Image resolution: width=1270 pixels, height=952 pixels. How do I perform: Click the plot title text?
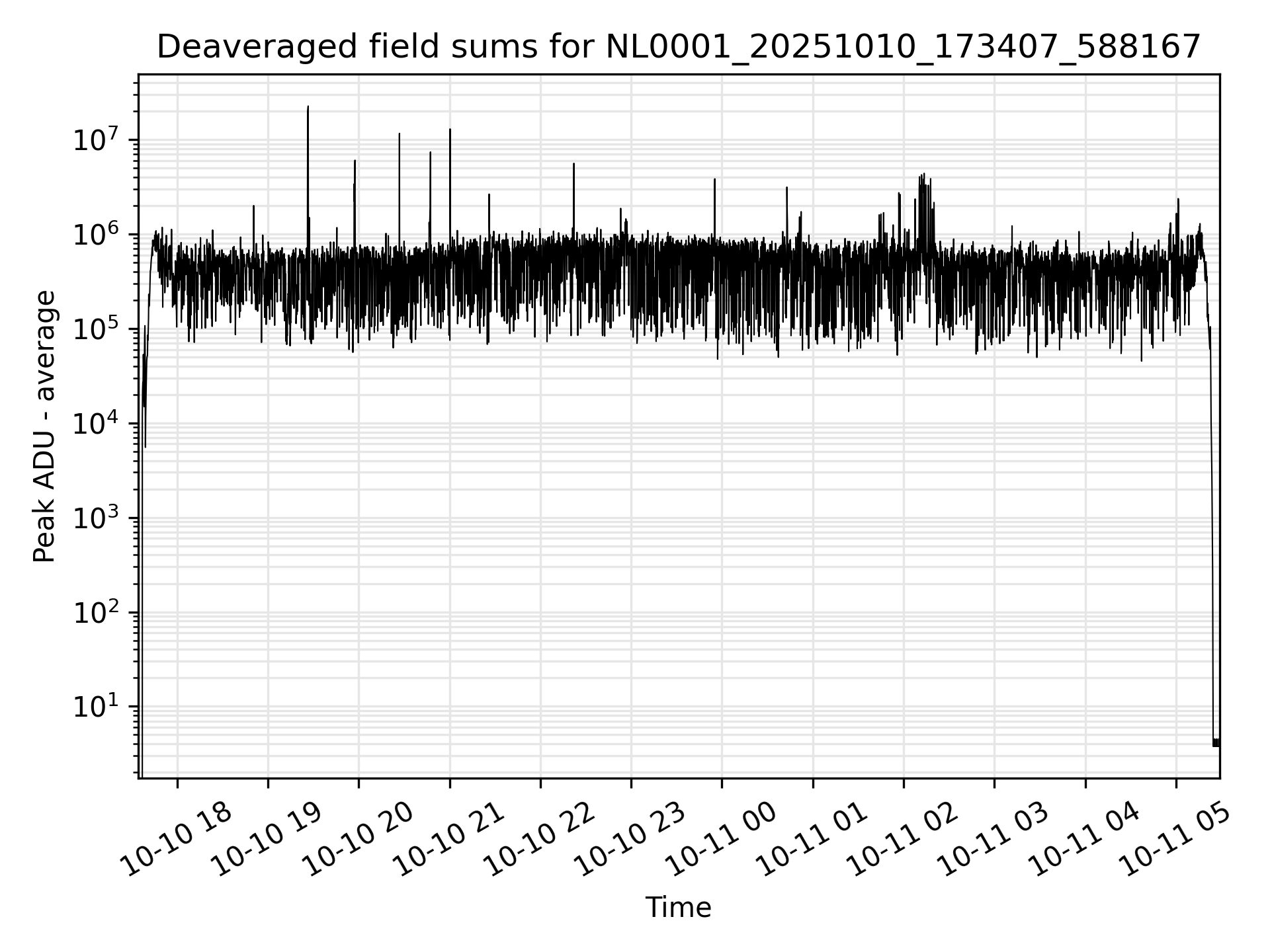(678, 48)
